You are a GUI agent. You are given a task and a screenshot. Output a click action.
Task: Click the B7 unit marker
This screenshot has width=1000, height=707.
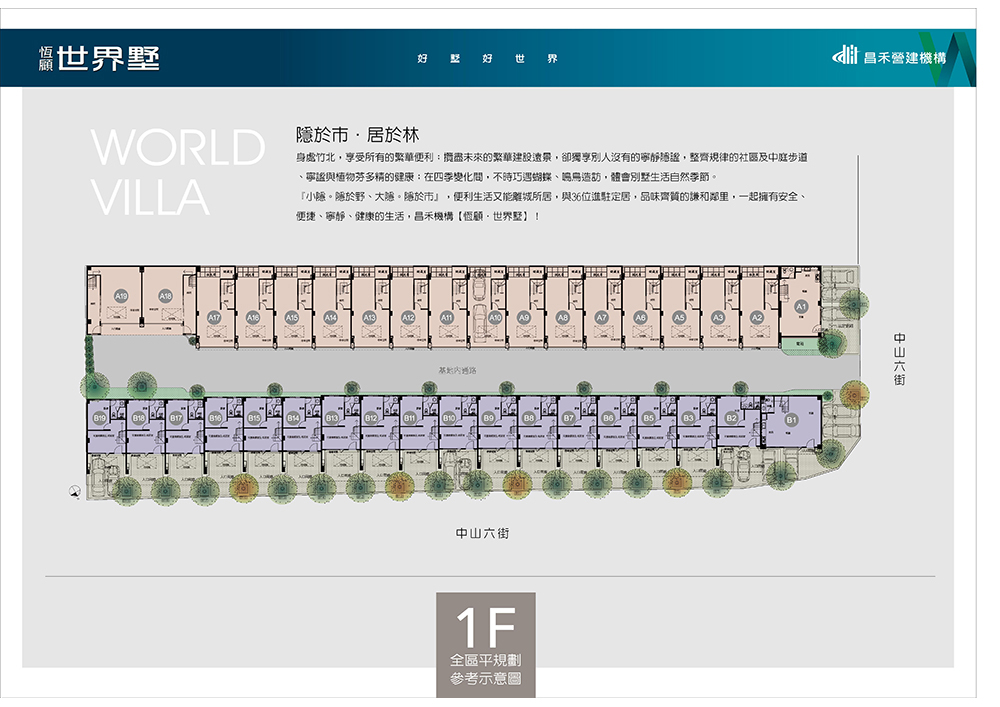point(568,418)
